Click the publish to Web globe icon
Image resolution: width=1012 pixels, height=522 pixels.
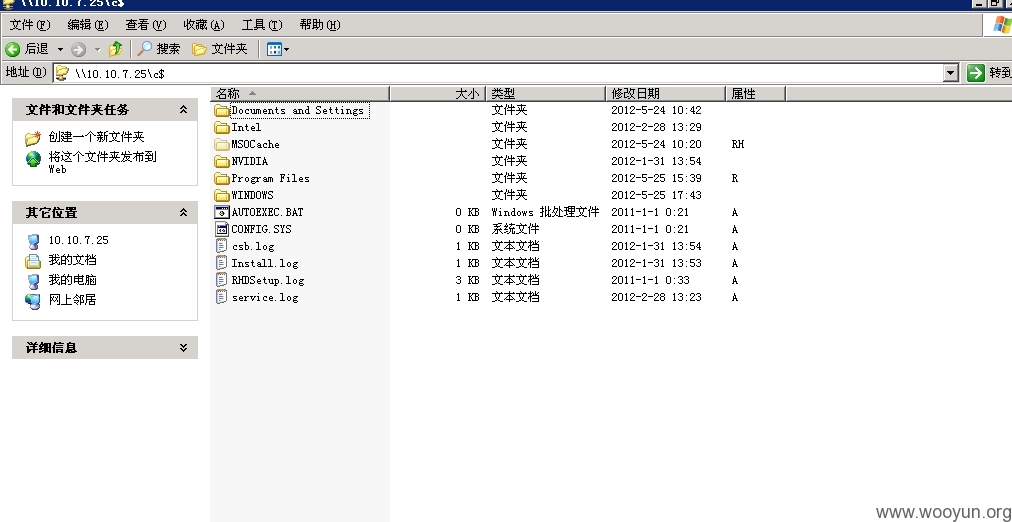tap(33, 159)
